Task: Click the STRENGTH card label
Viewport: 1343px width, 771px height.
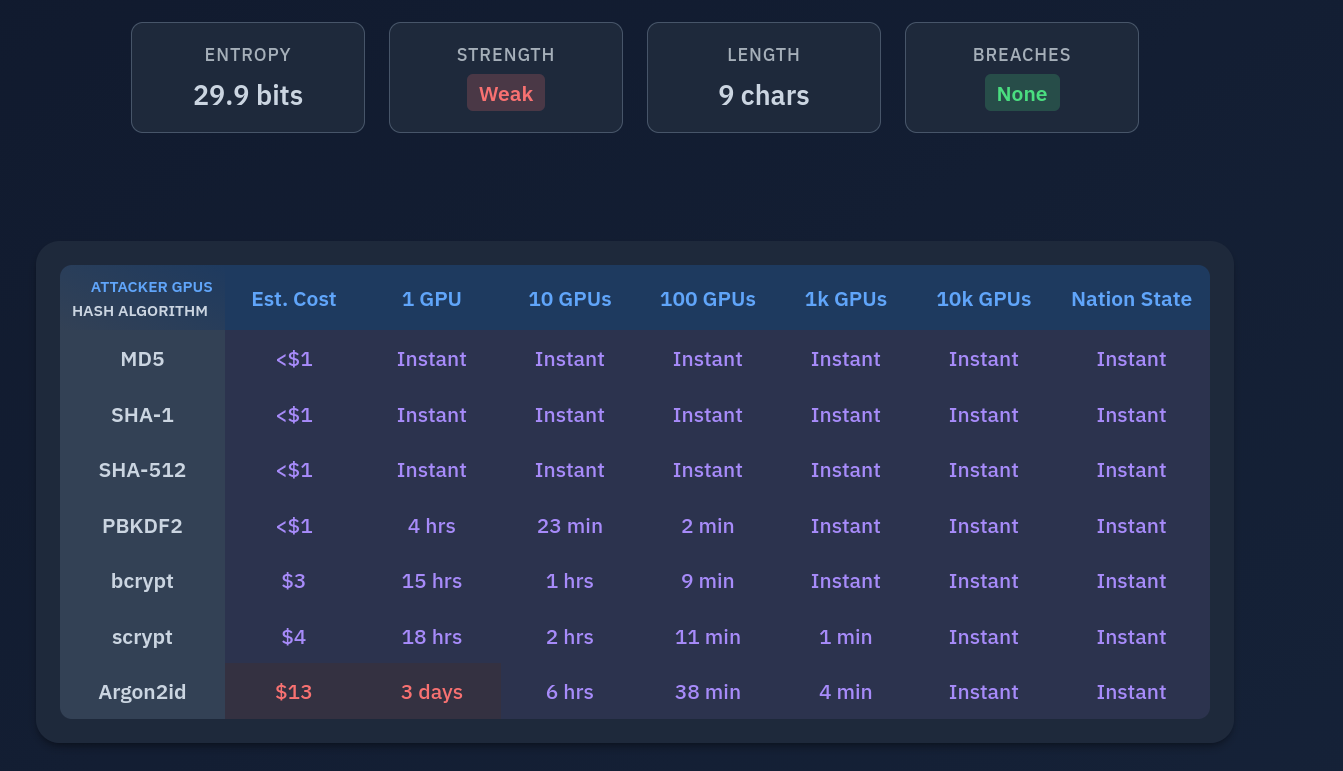Action: coord(506,55)
